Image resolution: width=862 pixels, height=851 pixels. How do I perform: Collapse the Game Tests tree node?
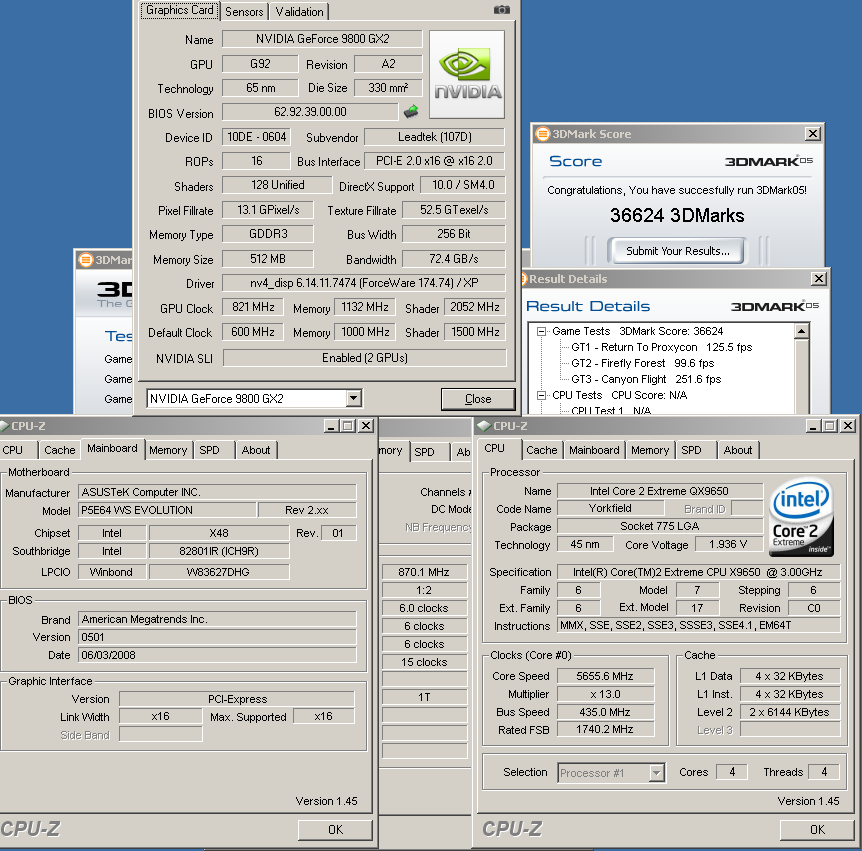pos(541,331)
